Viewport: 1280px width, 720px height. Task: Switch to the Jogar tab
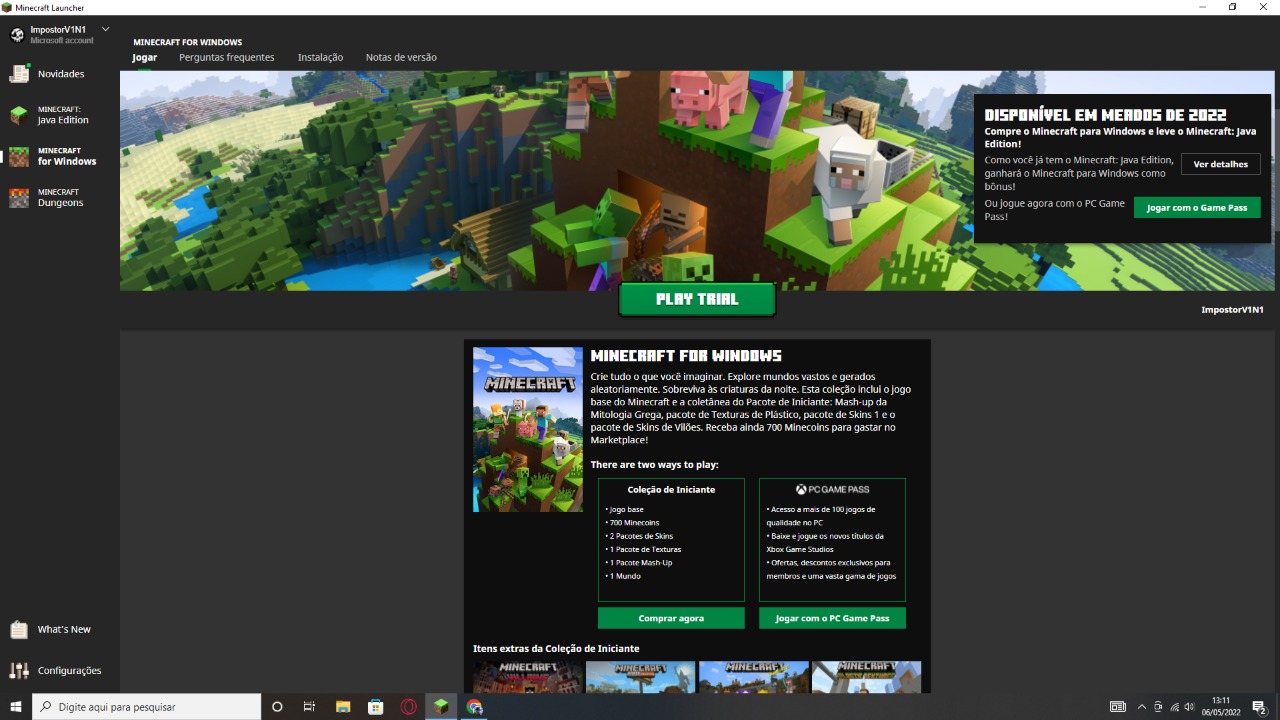click(144, 58)
